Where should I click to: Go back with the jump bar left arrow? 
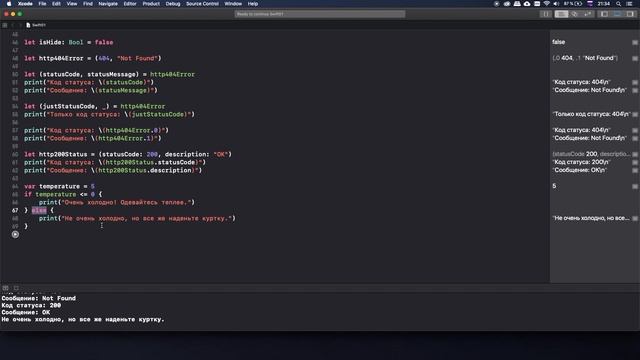point(13,25)
